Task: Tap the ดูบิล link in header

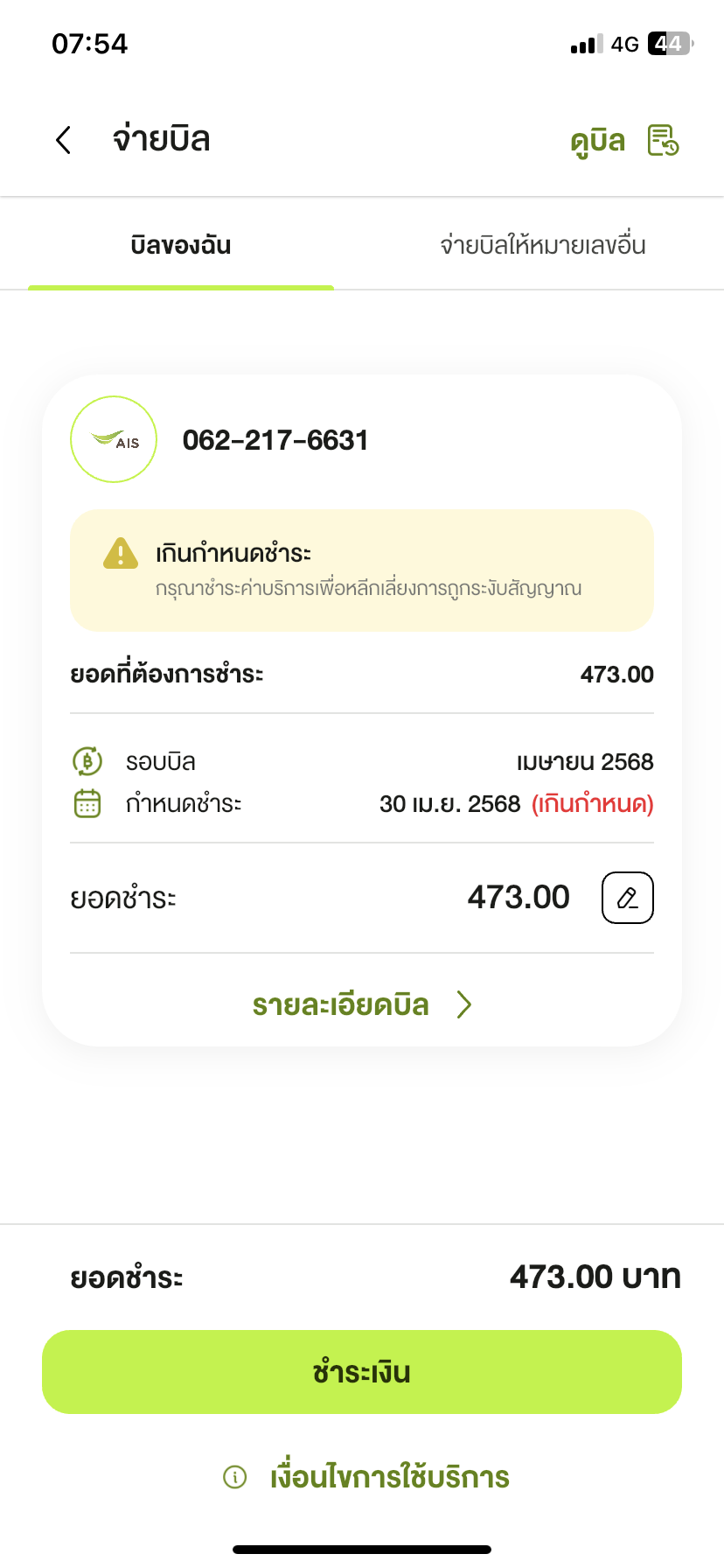Action: (598, 141)
